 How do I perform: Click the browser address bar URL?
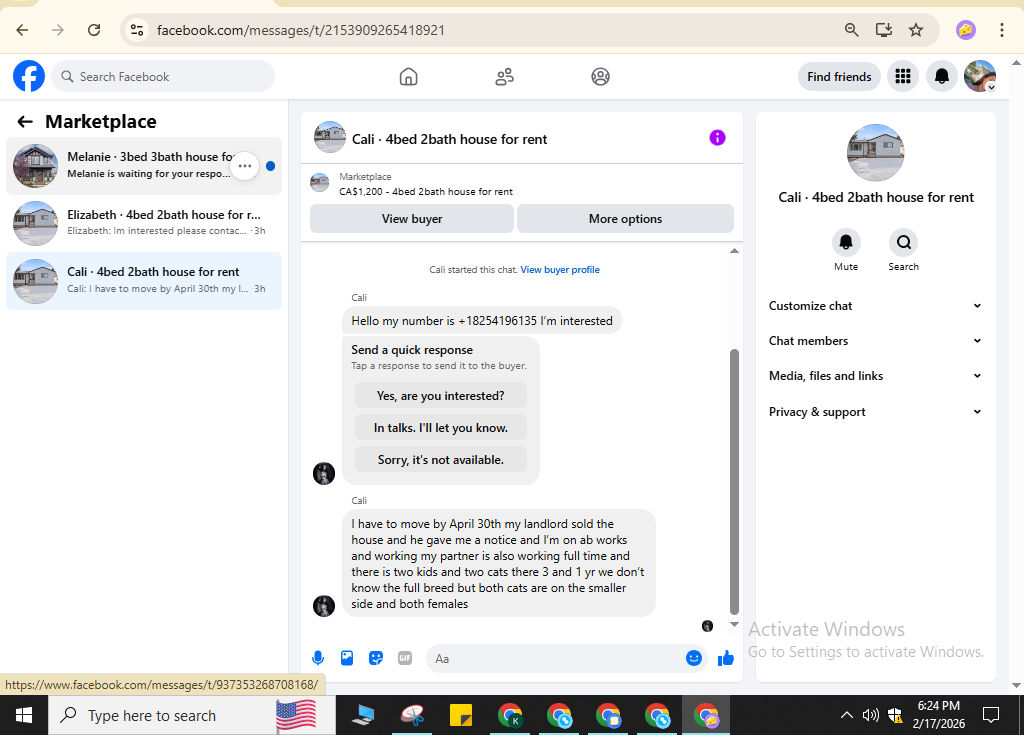pyautogui.click(x=301, y=30)
